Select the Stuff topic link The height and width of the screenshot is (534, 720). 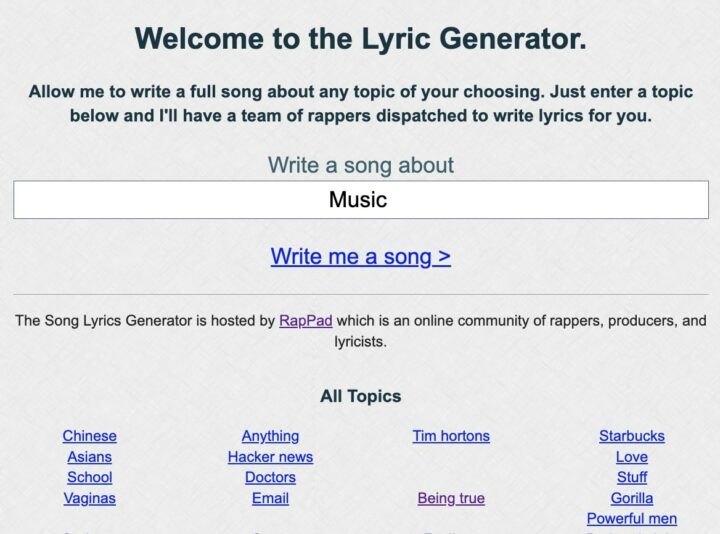(x=631, y=477)
